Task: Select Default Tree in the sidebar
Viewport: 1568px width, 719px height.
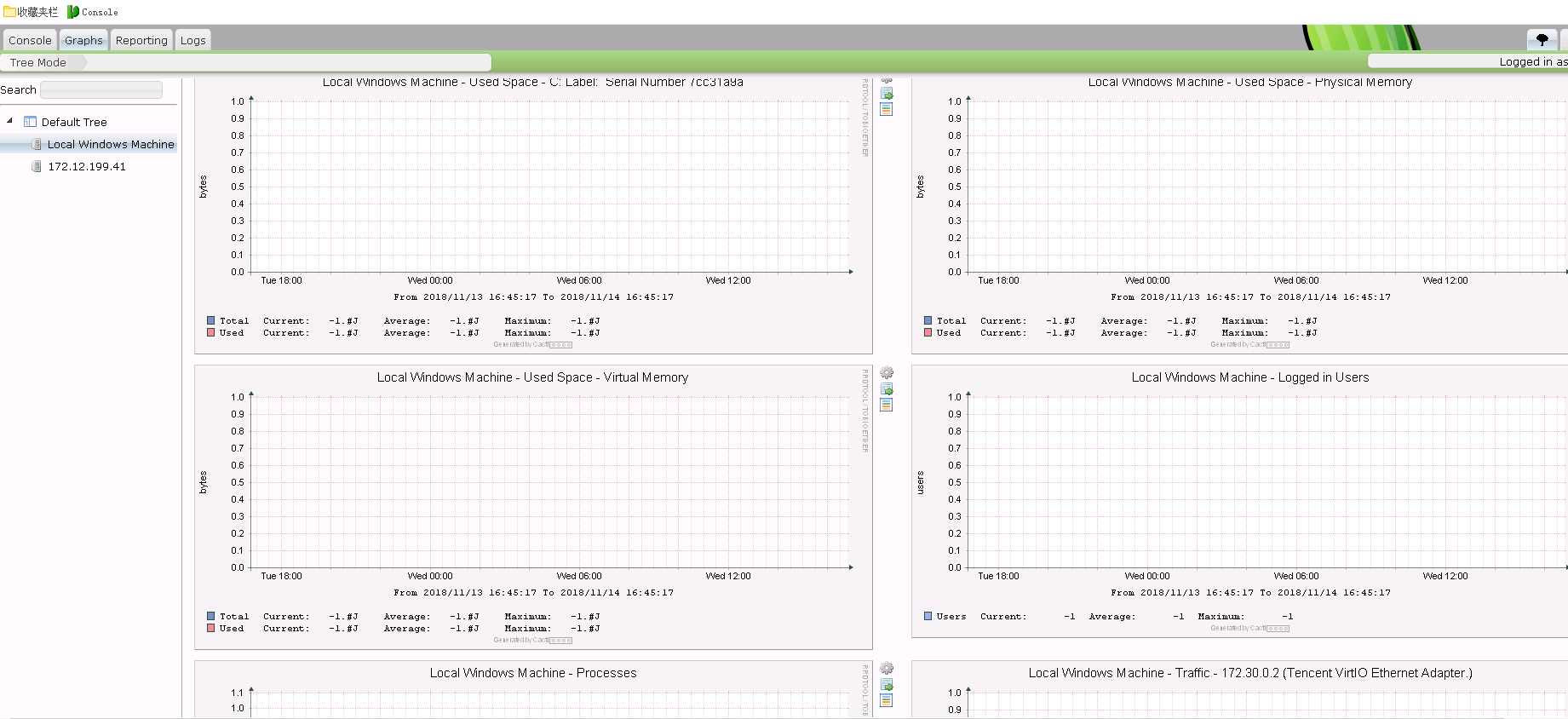Action: (74, 122)
